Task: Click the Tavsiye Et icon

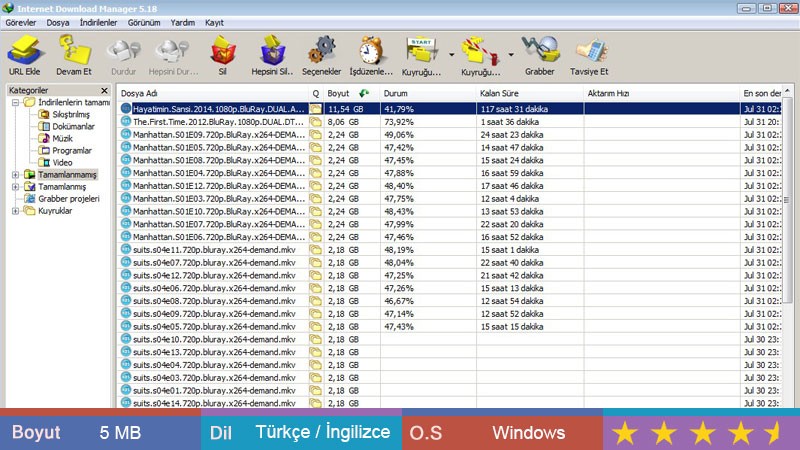Action: pyautogui.click(x=590, y=51)
